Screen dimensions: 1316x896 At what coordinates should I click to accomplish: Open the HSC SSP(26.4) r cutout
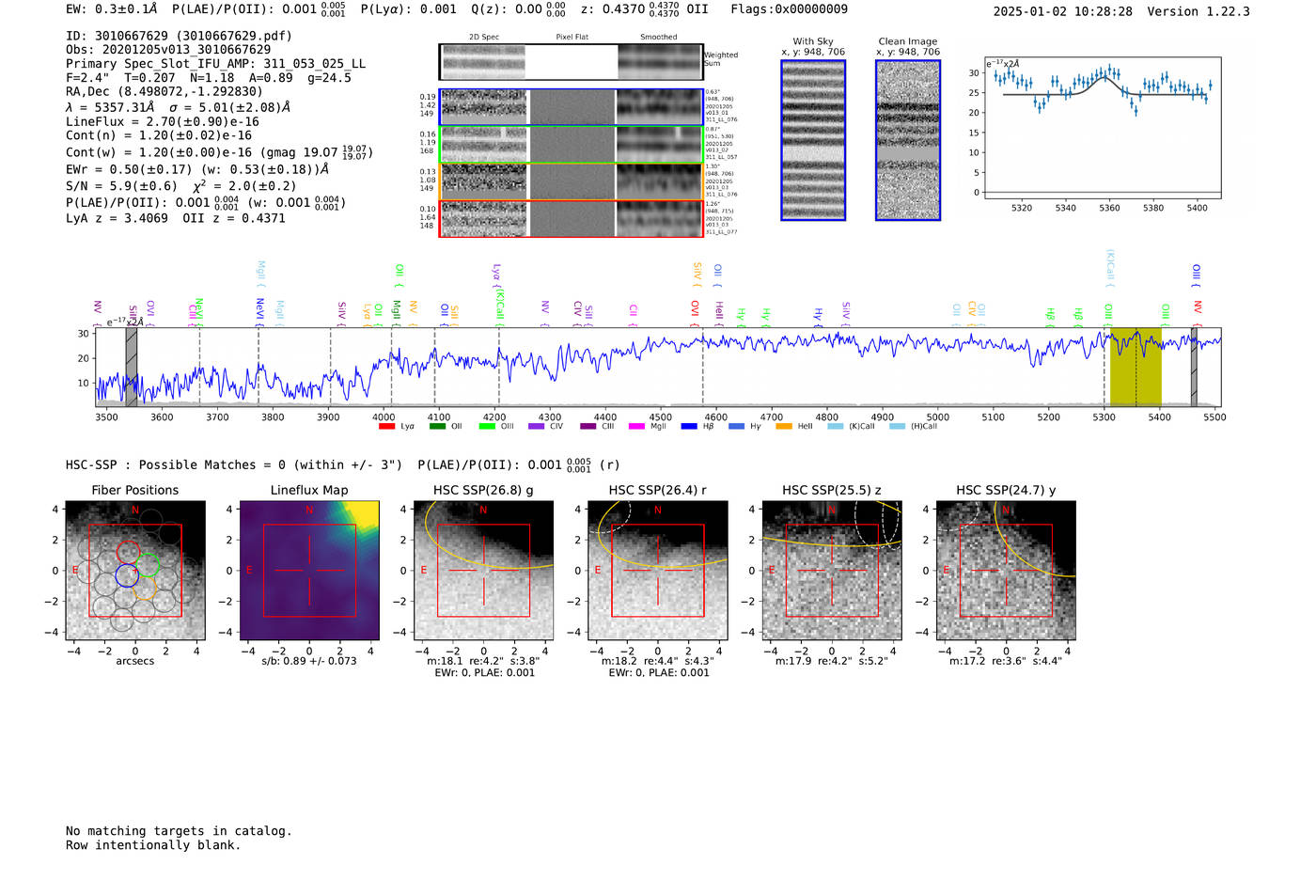point(657,571)
